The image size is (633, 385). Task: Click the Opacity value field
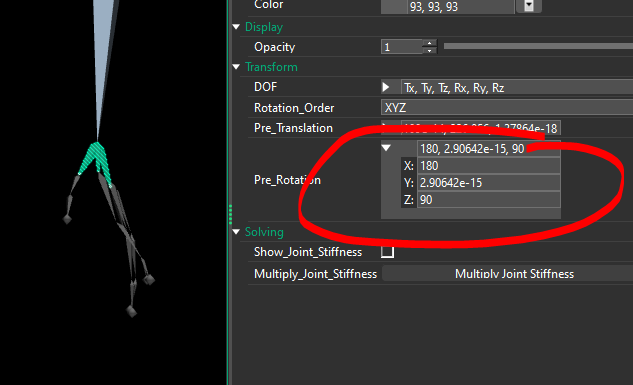pos(402,47)
